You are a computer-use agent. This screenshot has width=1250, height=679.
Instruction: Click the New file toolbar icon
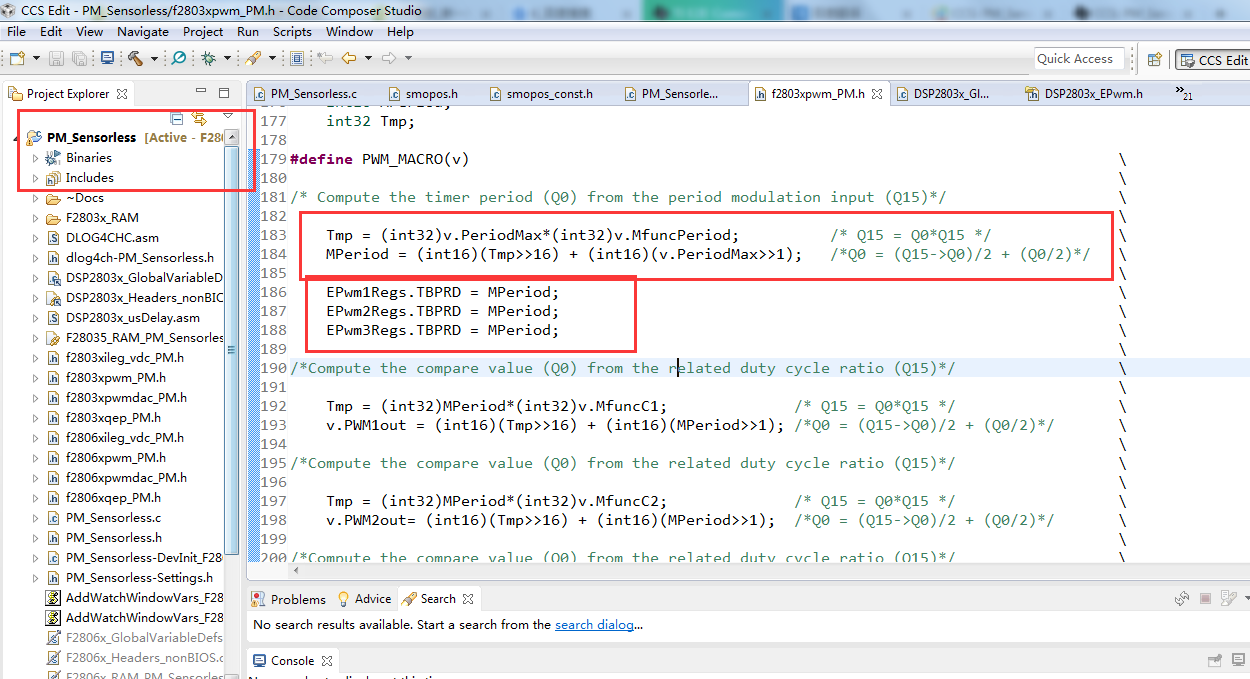pyautogui.click(x=17, y=59)
